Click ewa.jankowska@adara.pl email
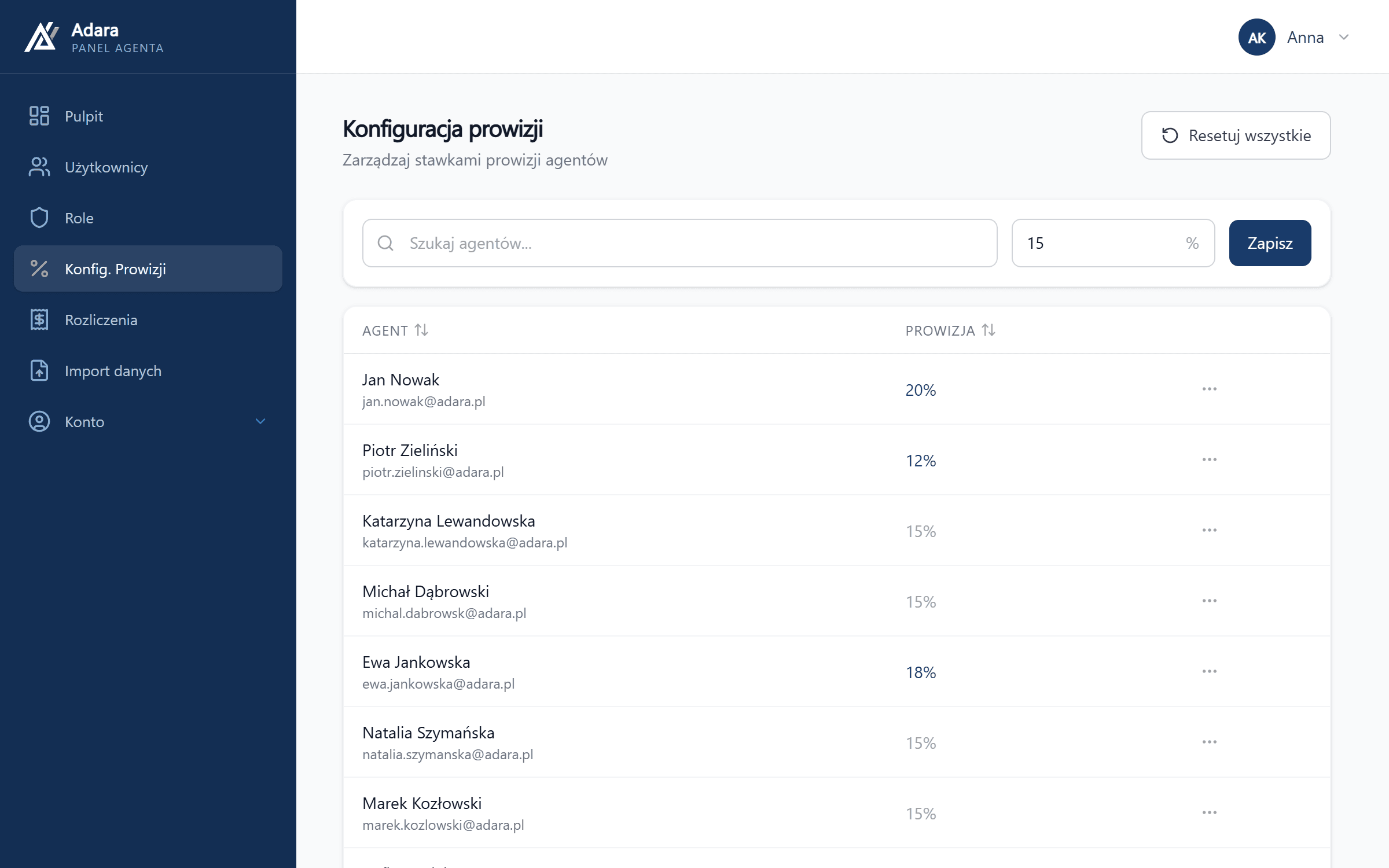Screen dimensions: 1389x868 [439, 684]
